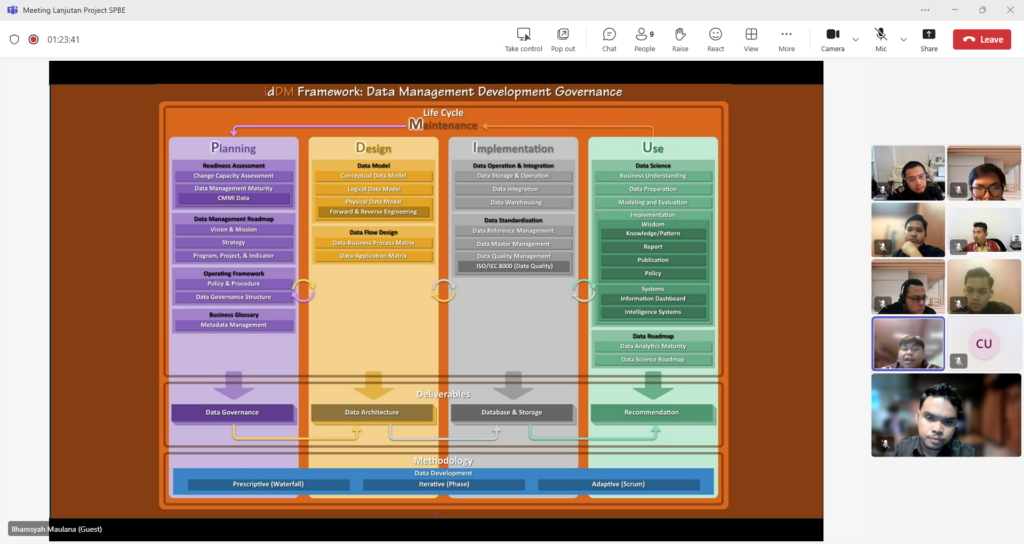1024x544 pixels.
Task: Pop out the shared content window
Action: click(563, 39)
